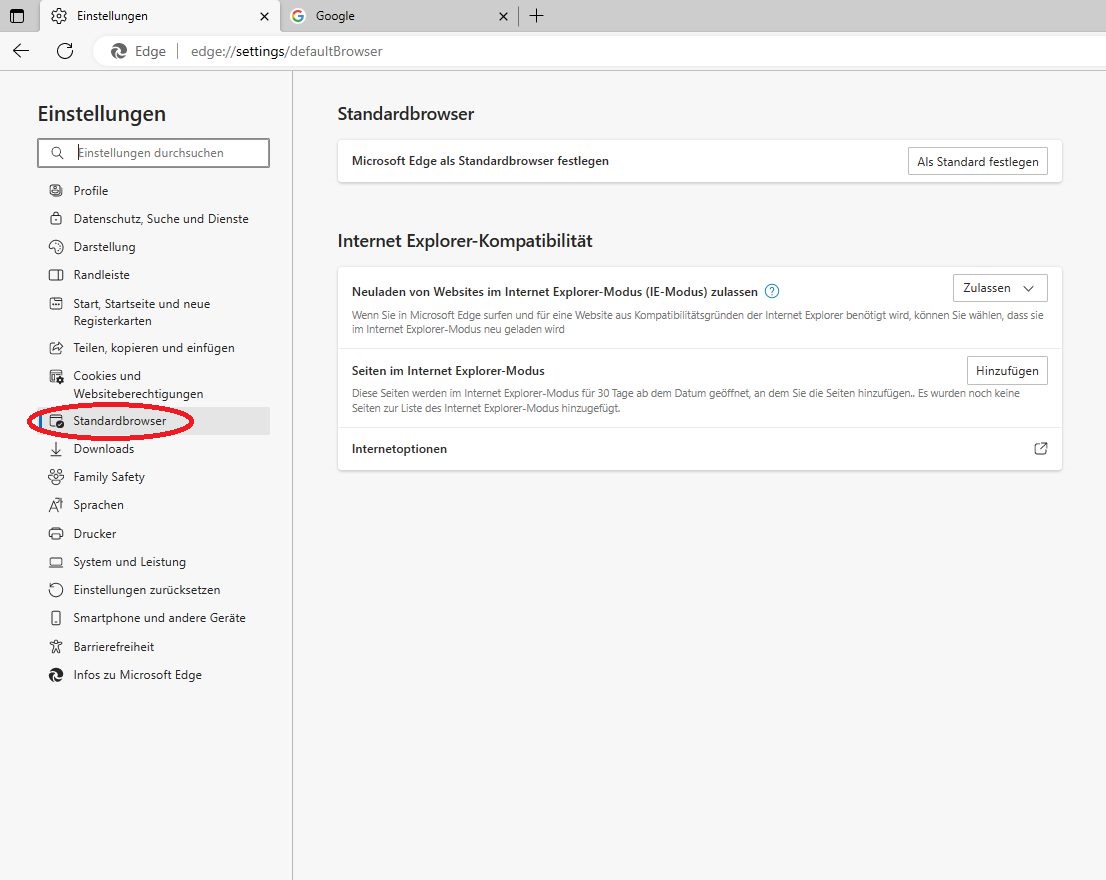This screenshot has height=880, width=1106.
Task: Open System und Leistung settings
Action: tap(130, 562)
